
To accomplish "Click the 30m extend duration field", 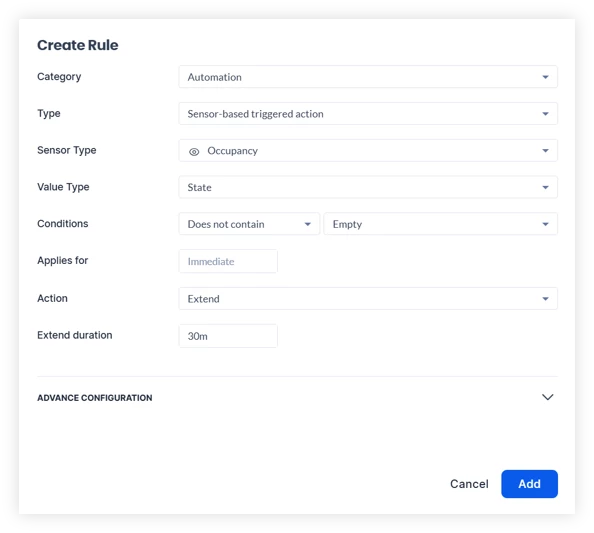I will (228, 336).
